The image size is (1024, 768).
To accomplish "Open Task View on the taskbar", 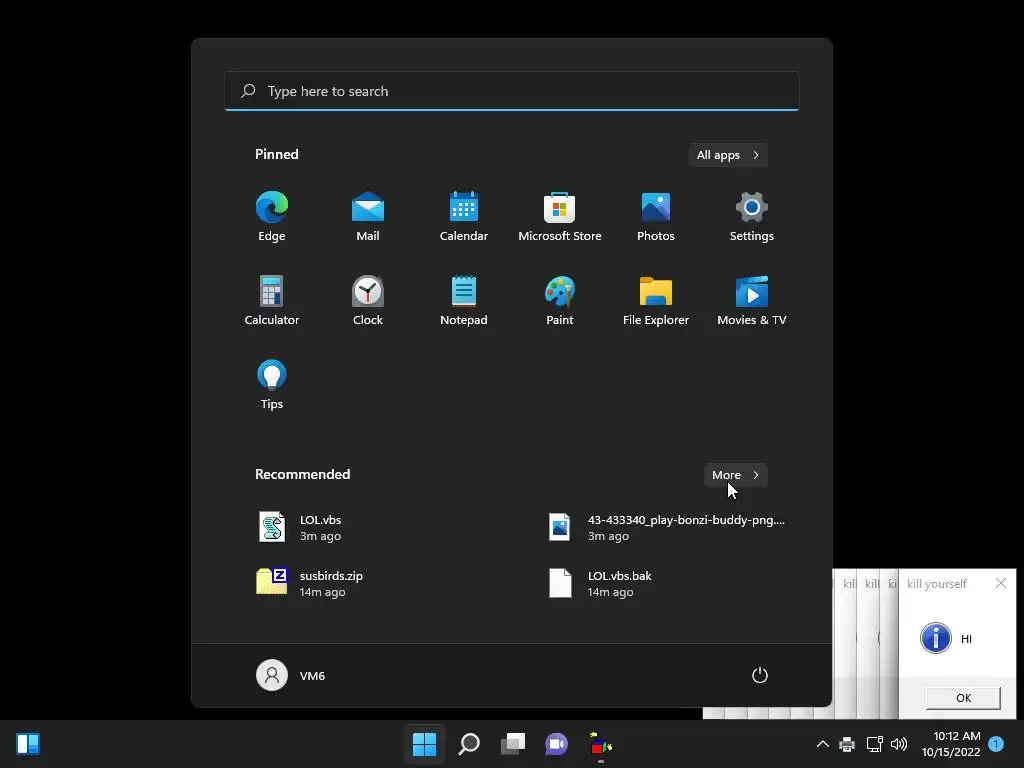I will (x=513, y=744).
